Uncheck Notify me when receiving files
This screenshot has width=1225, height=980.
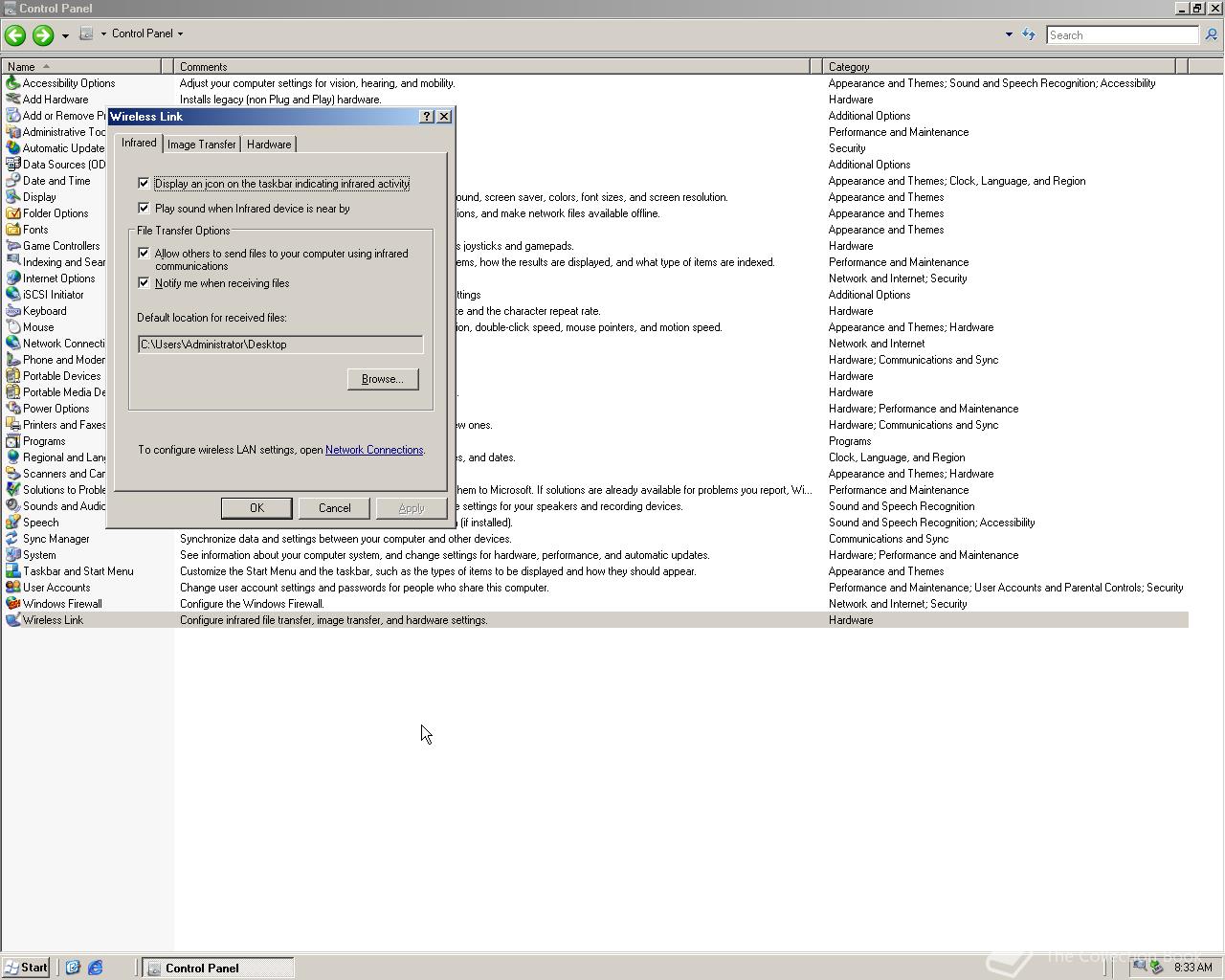144,282
